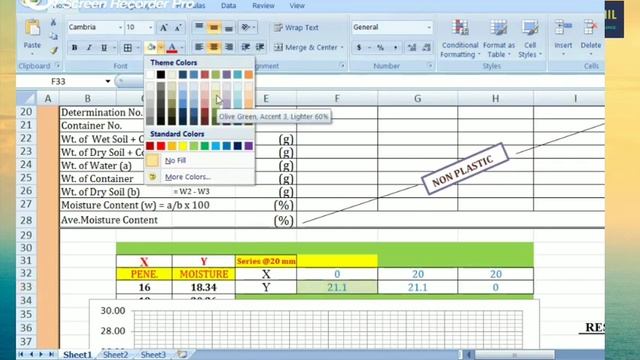Click the Copy icon in Clipboard group
The width and height of the screenshot is (640, 360).
[53, 36]
